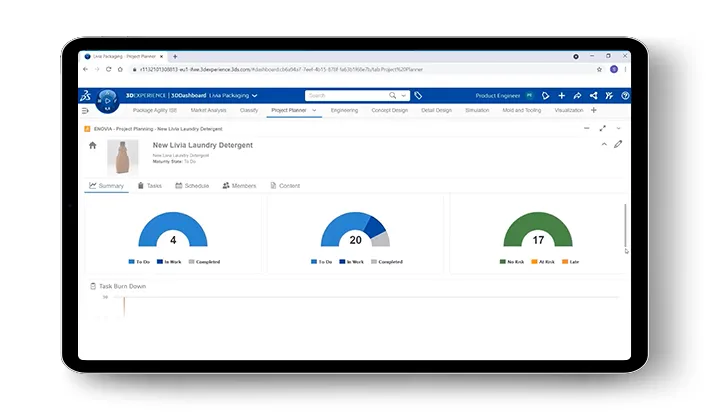
Task: Open a new browser tab
Action: pos(175,57)
